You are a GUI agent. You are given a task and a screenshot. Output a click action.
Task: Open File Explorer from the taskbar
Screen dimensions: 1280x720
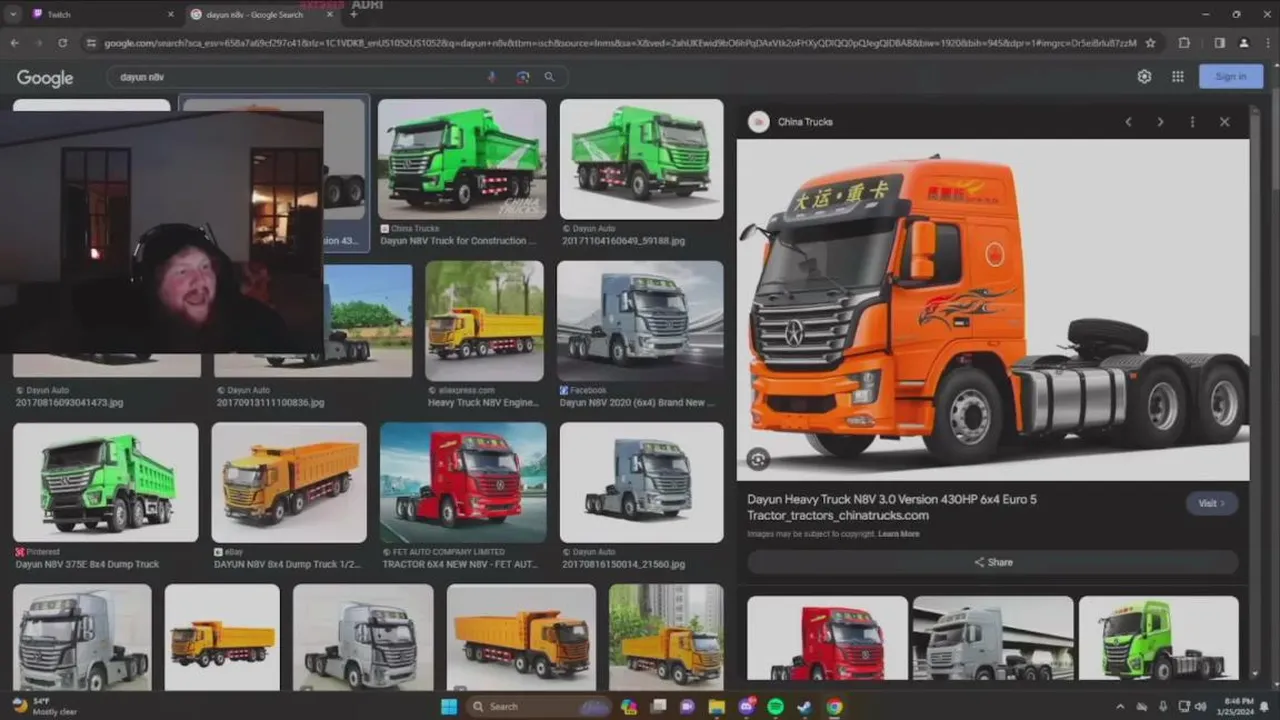pyautogui.click(x=717, y=706)
